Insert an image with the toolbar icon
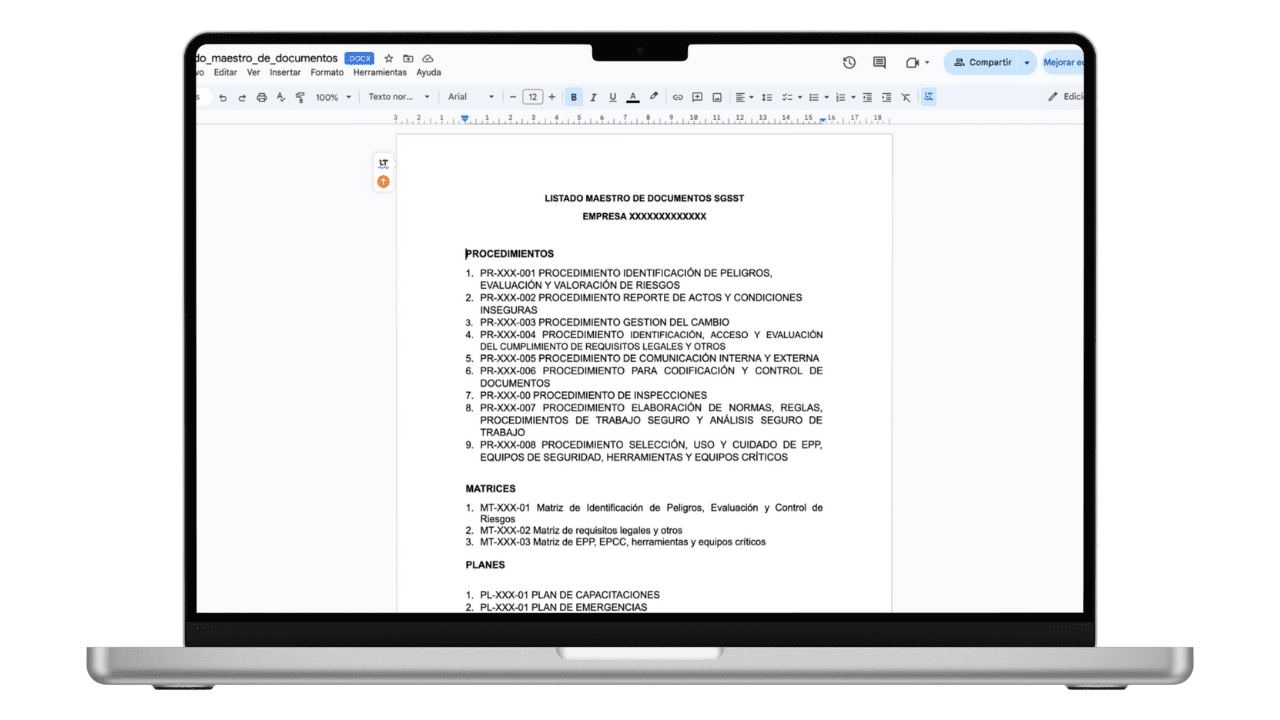The width and height of the screenshot is (1280, 720). pos(717,96)
